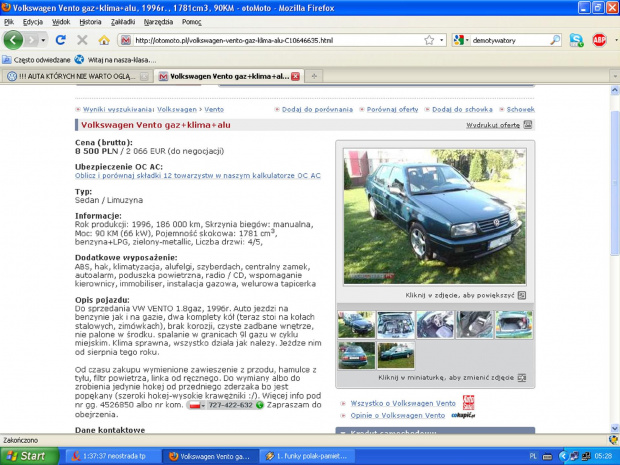Click the search box containing demotywatory
The image size is (620, 465).
509,40
